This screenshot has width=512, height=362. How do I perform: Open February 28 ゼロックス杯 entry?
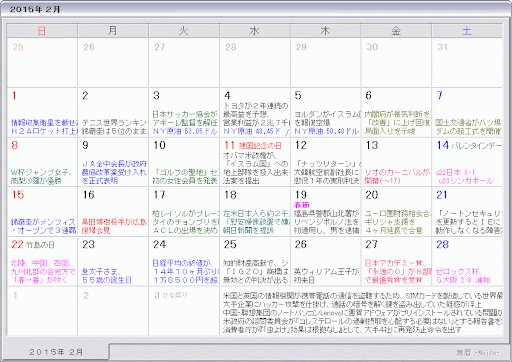tap(463, 276)
